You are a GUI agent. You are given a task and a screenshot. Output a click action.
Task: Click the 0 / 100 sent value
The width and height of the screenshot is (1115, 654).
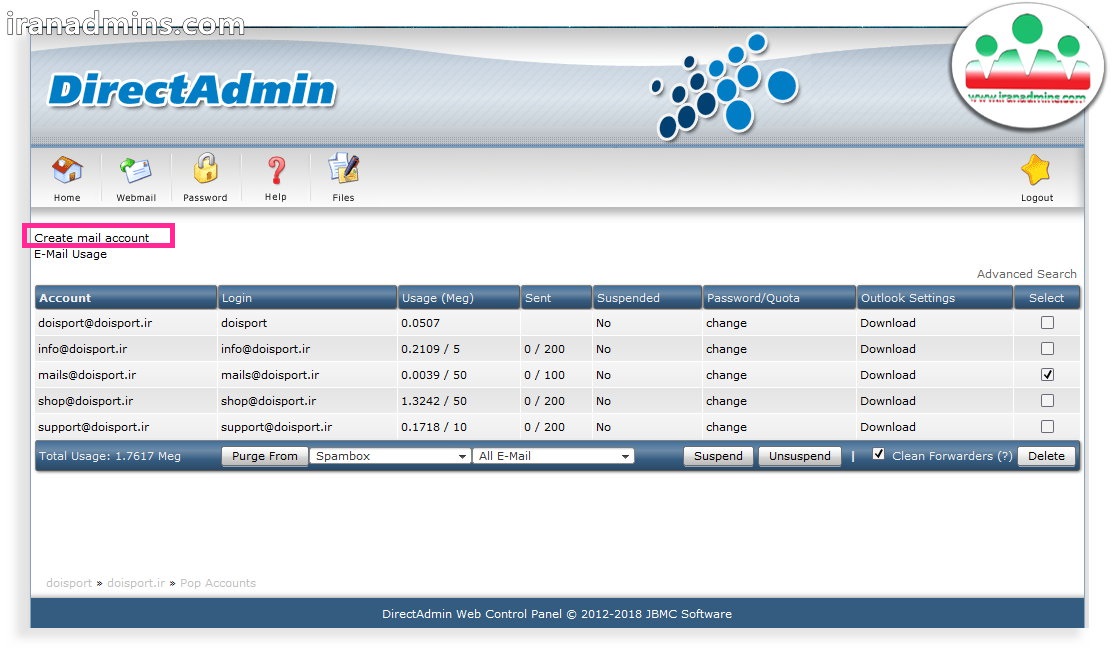click(544, 375)
